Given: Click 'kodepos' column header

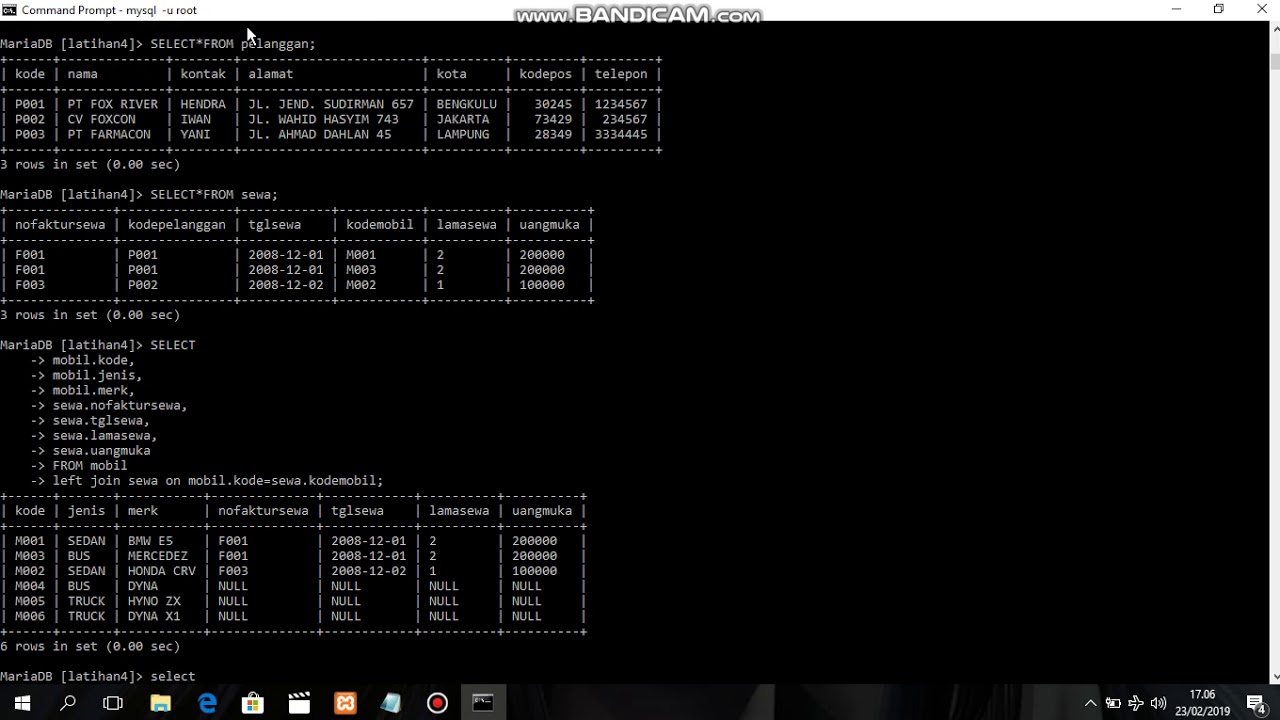Looking at the screenshot, I should tap(546, 74).
